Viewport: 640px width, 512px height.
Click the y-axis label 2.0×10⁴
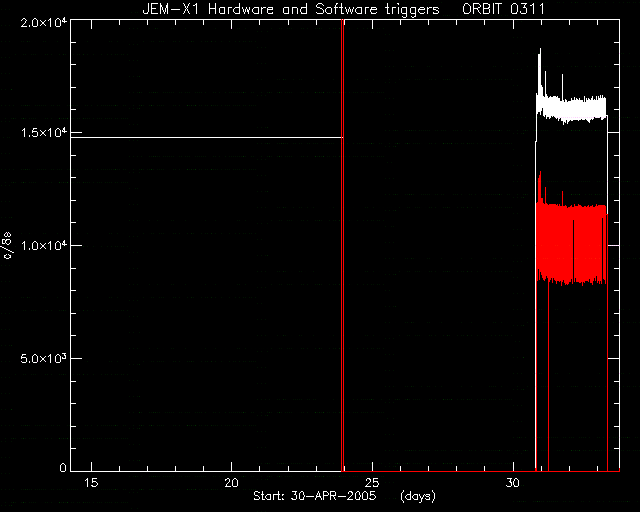(x=44, y=23)
